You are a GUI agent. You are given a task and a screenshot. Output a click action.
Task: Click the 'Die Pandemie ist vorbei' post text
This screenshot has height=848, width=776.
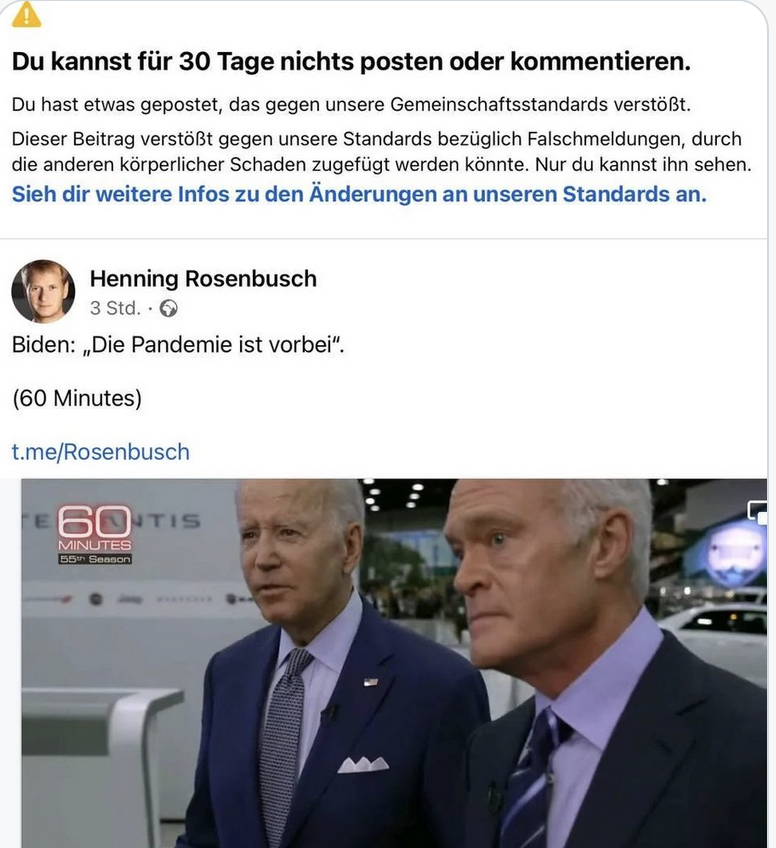[178, 344]
